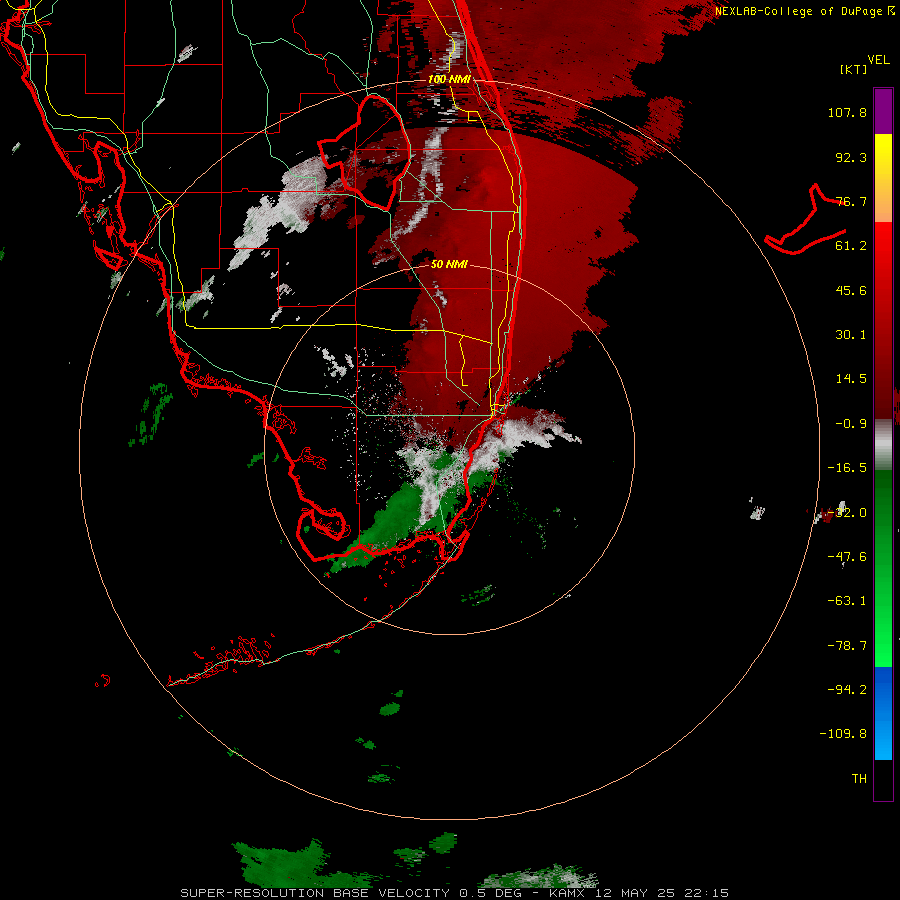Select the 107.8 scale value
900x900 pixels.
click(847, 112)
